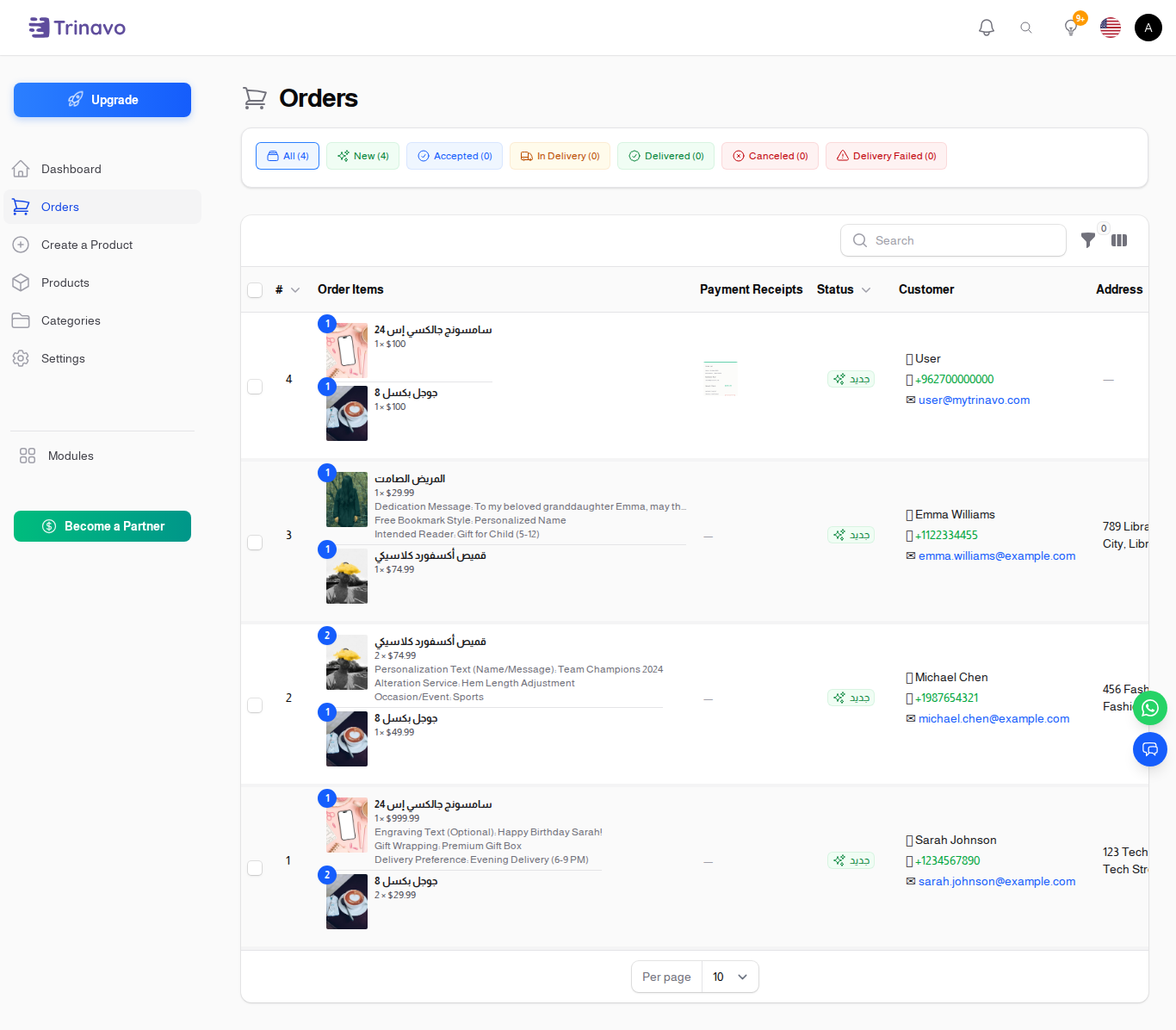The image size is (1176, 1030).
Task: Click the Categories folder icon
Action: (22, 320)
